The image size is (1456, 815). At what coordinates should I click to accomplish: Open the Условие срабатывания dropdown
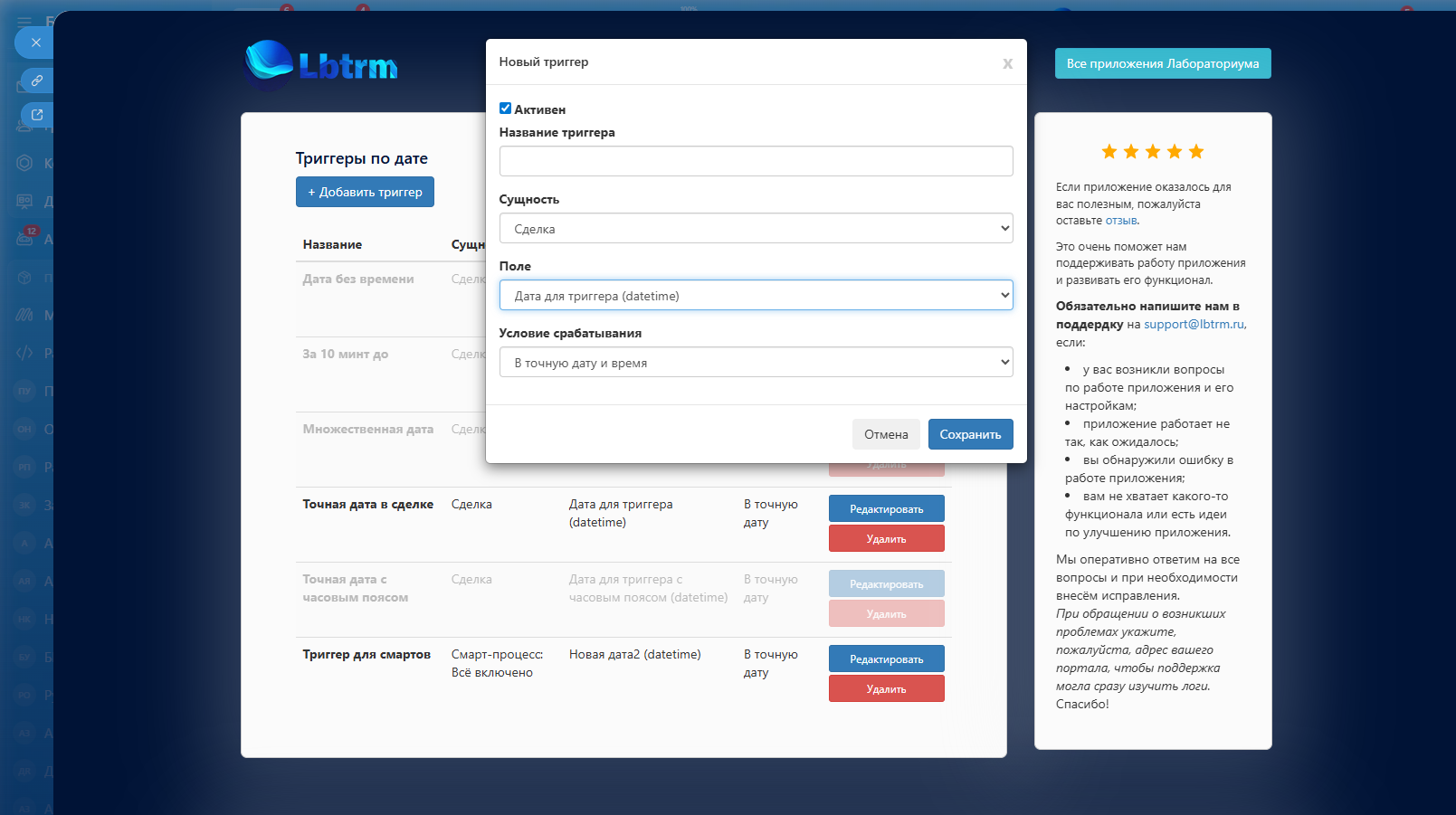(756, 363)
